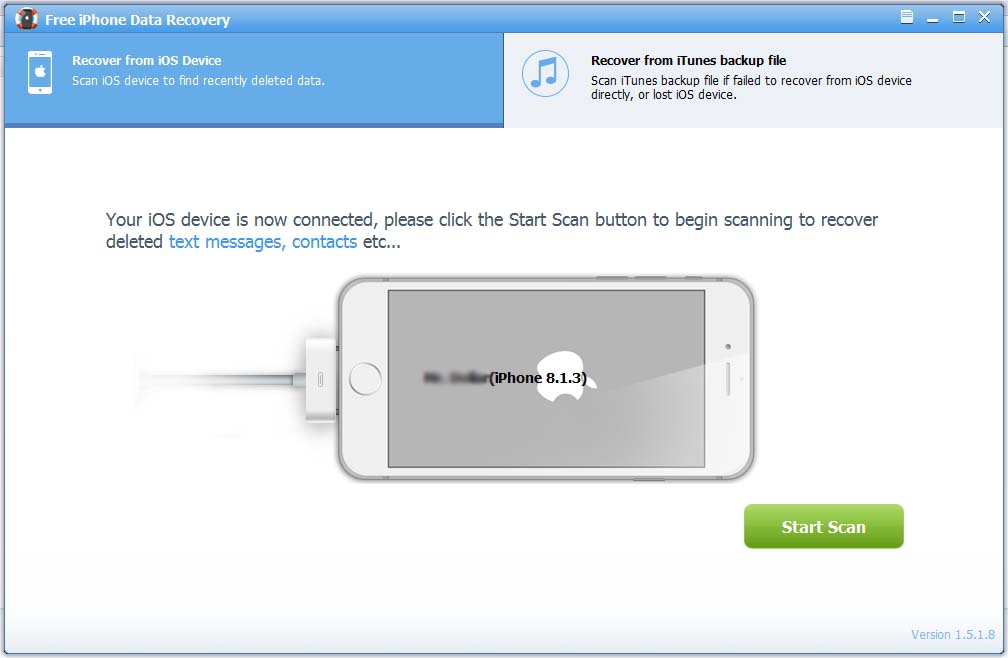Click the iTunes music note icon
This screenshot has width=1008, height=658.
[545, 72]
